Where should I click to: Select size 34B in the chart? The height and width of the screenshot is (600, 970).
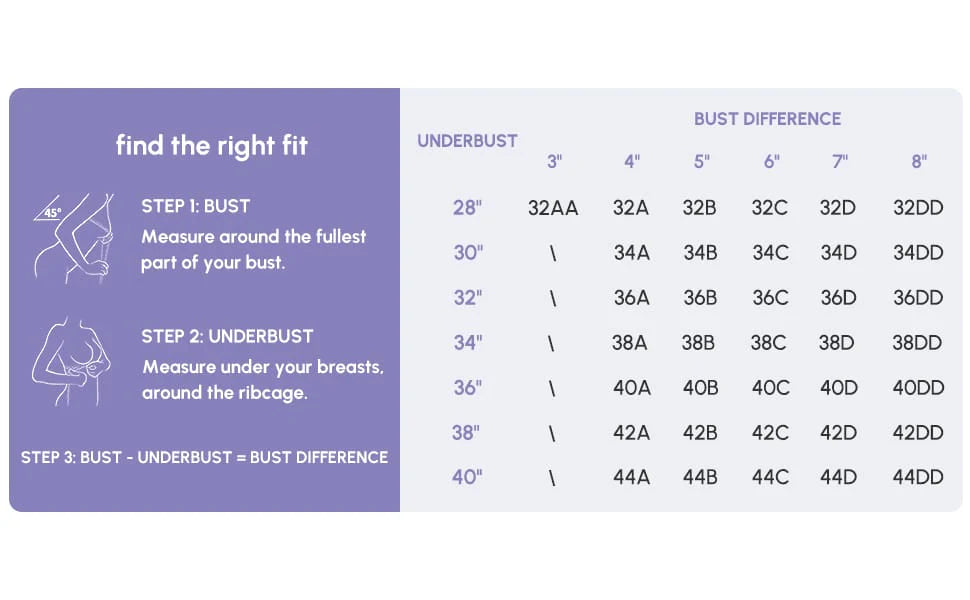(x=700, y=252)
